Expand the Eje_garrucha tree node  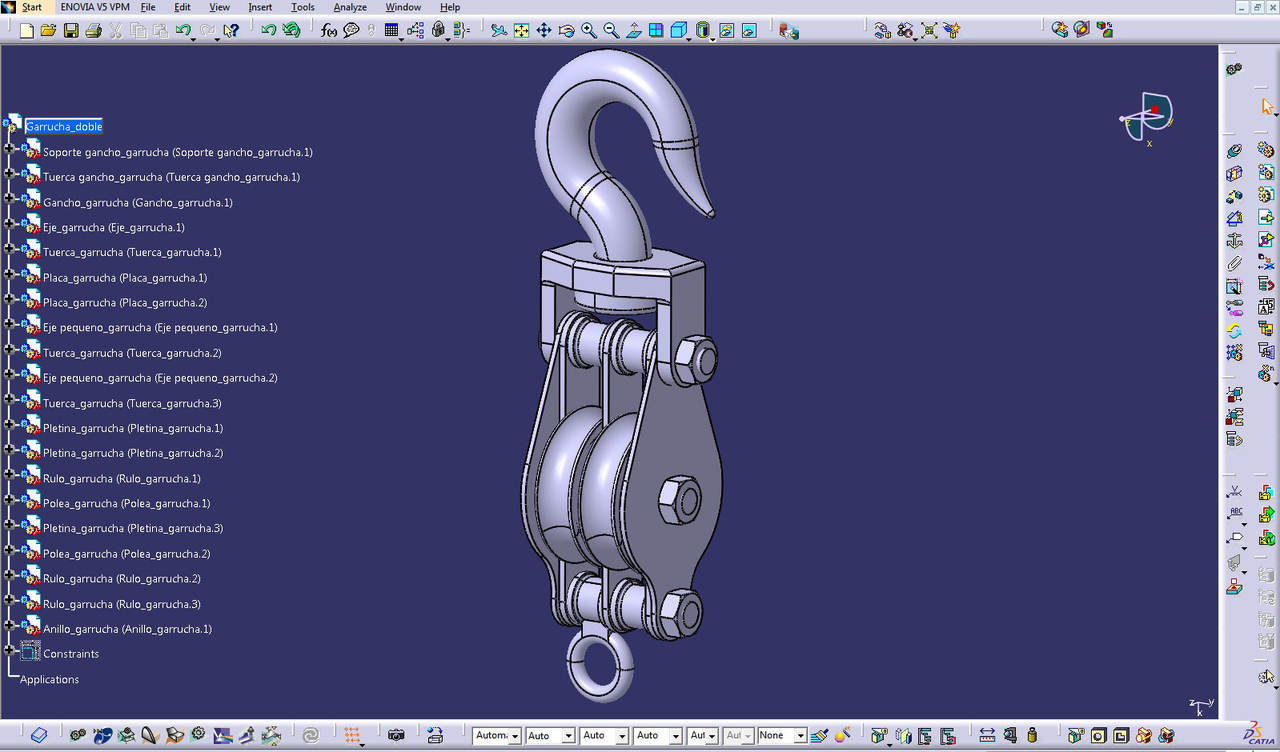[10, 223]
